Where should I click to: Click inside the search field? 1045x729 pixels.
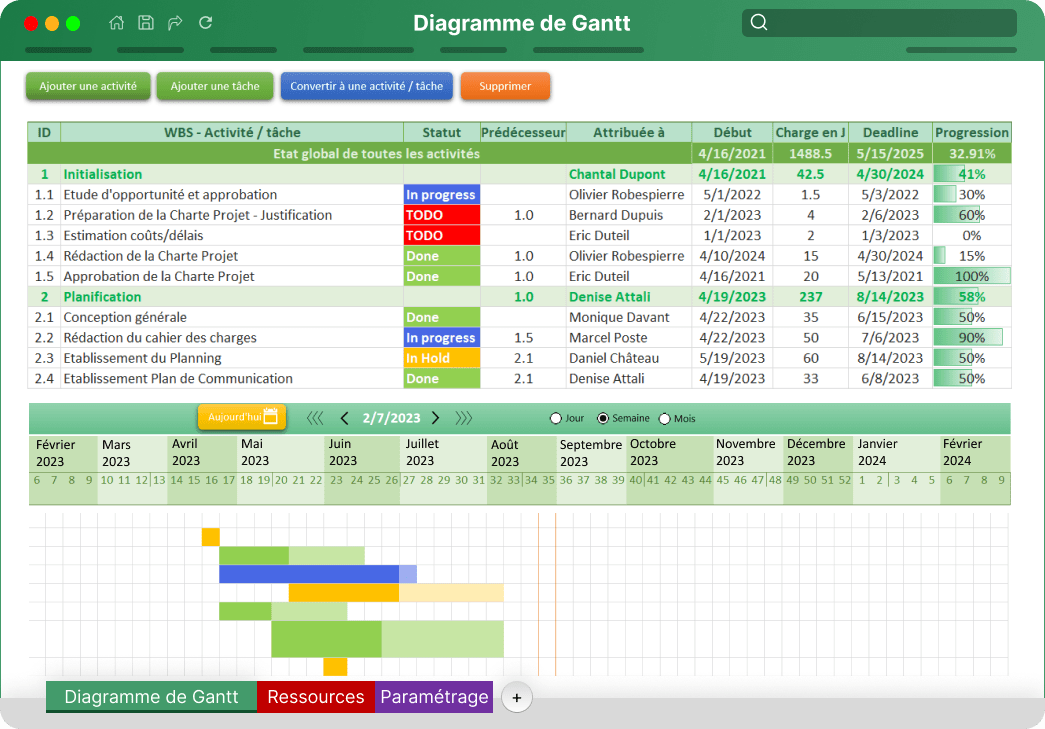879,23
